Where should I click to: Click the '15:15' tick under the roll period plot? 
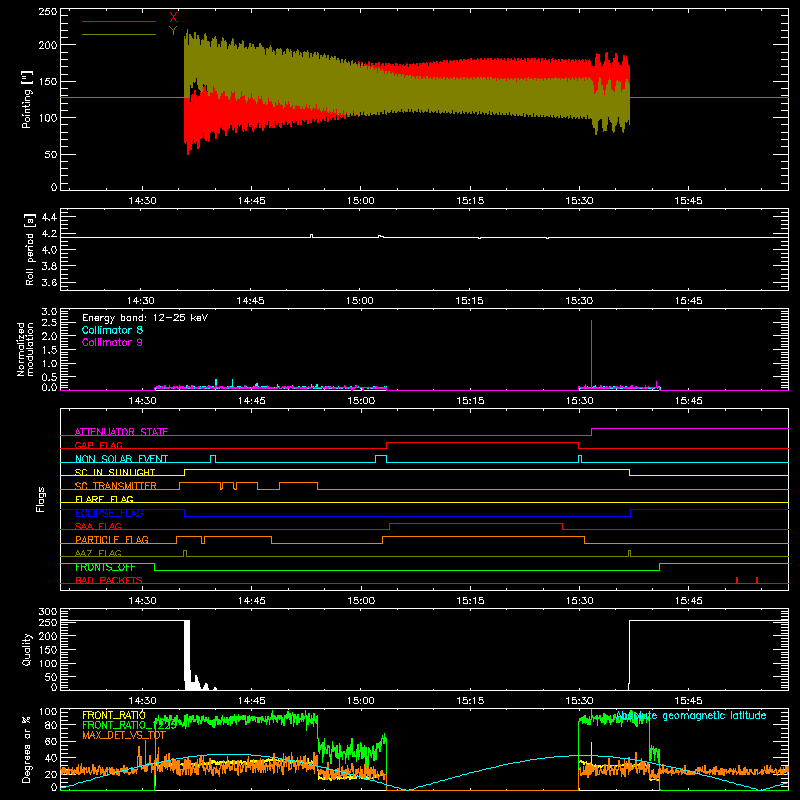[469, 301]
